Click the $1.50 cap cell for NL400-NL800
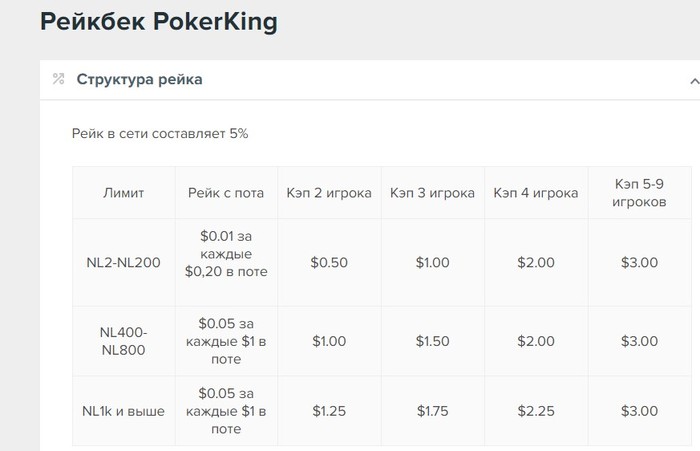 tap(432, 341)
